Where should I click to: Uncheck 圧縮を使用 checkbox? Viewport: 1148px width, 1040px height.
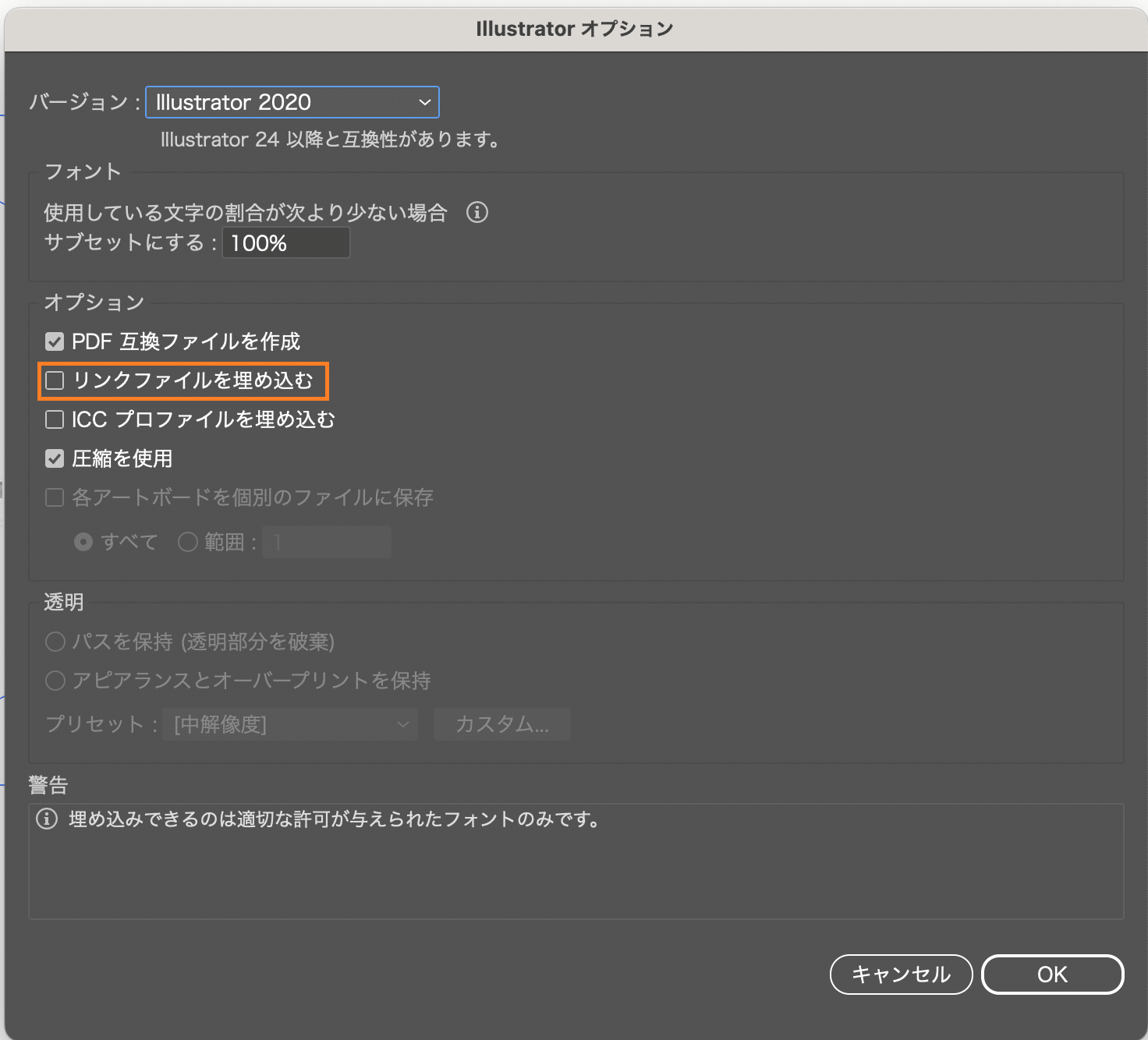pyautogui.click(x=55, y=458)
